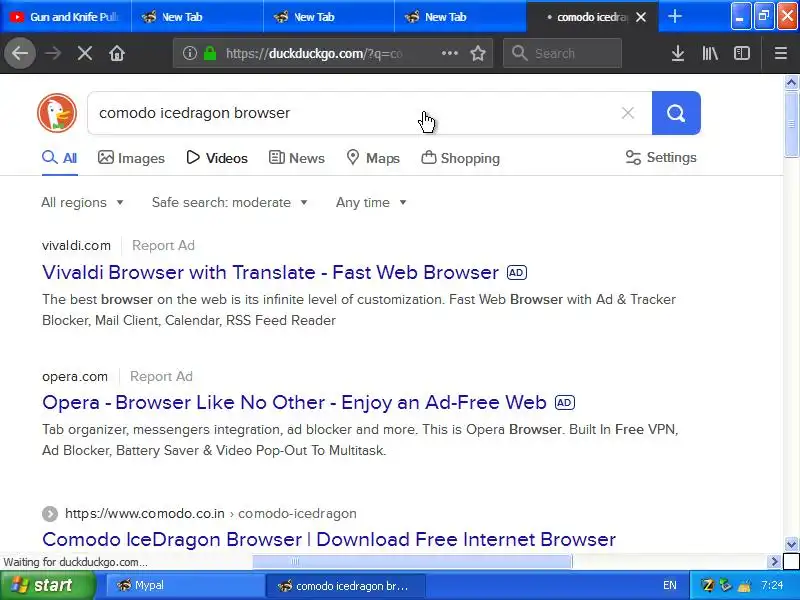Click the comodo.co.in result URL
The height and width of the screenshot is (600, 800).
pyautogui.click(x=211, y=513)
